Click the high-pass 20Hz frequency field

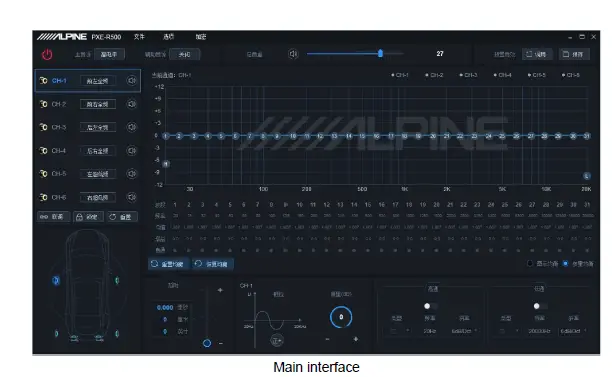430,331
